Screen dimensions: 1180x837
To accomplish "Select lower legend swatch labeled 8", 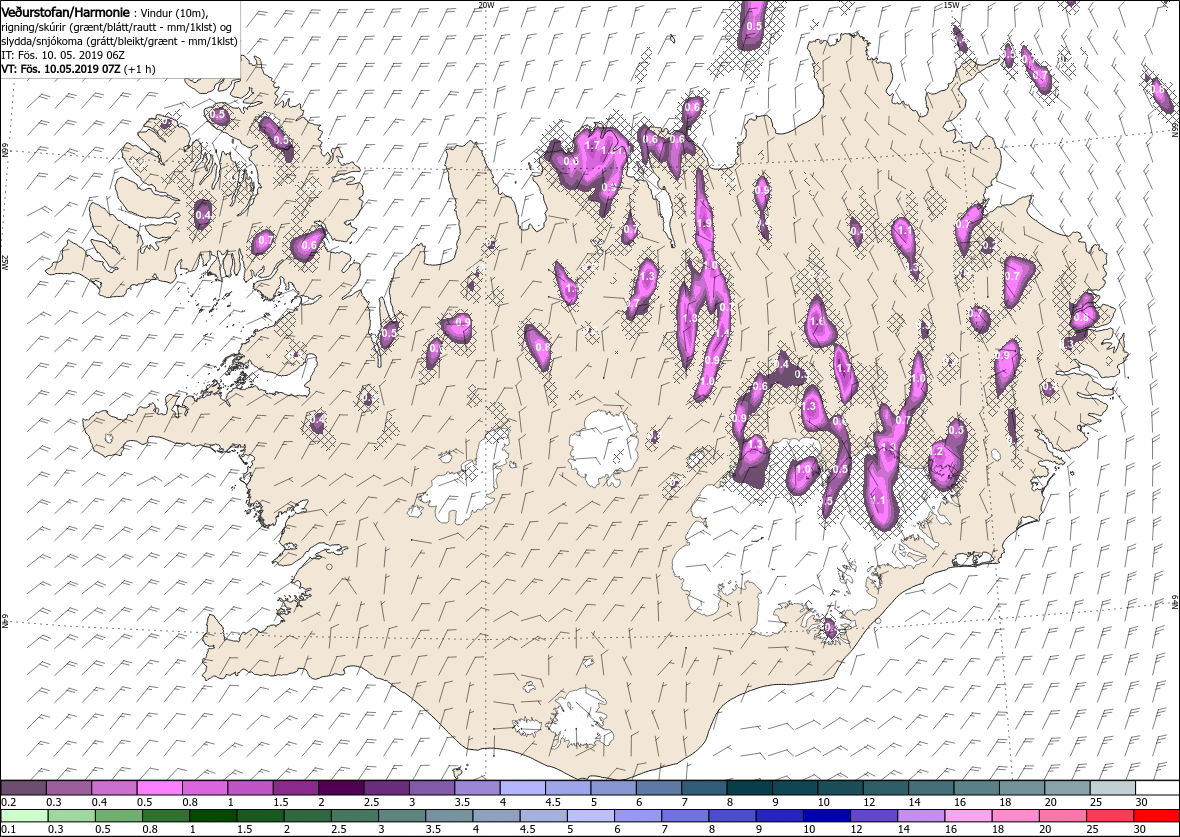I will click(x=731, y=816).
